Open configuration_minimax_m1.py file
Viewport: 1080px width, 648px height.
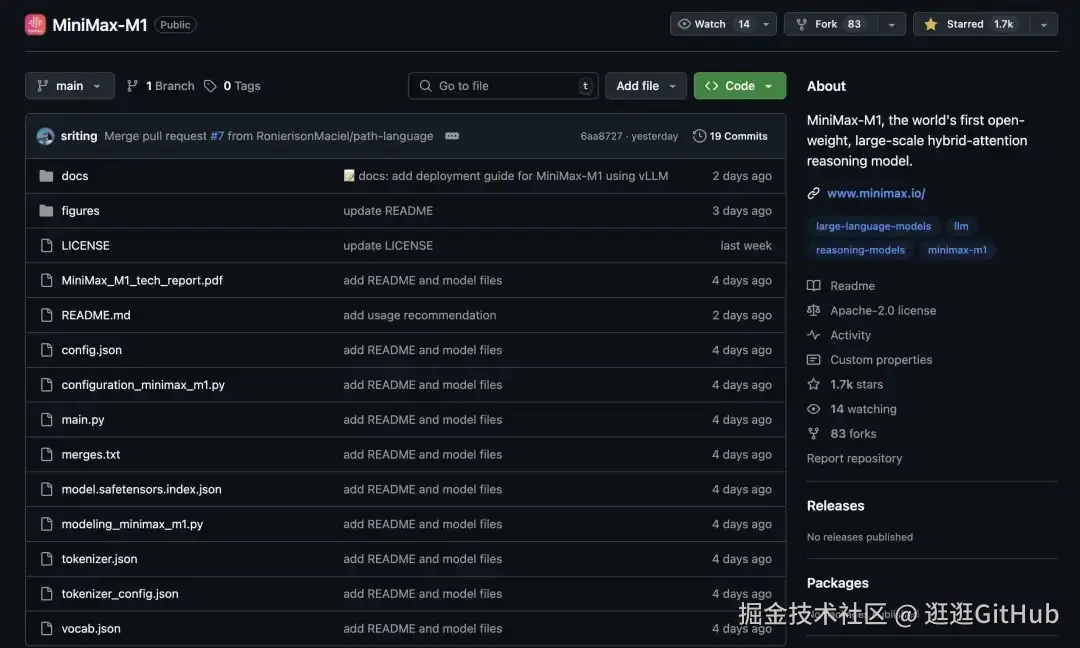point(143,385)
